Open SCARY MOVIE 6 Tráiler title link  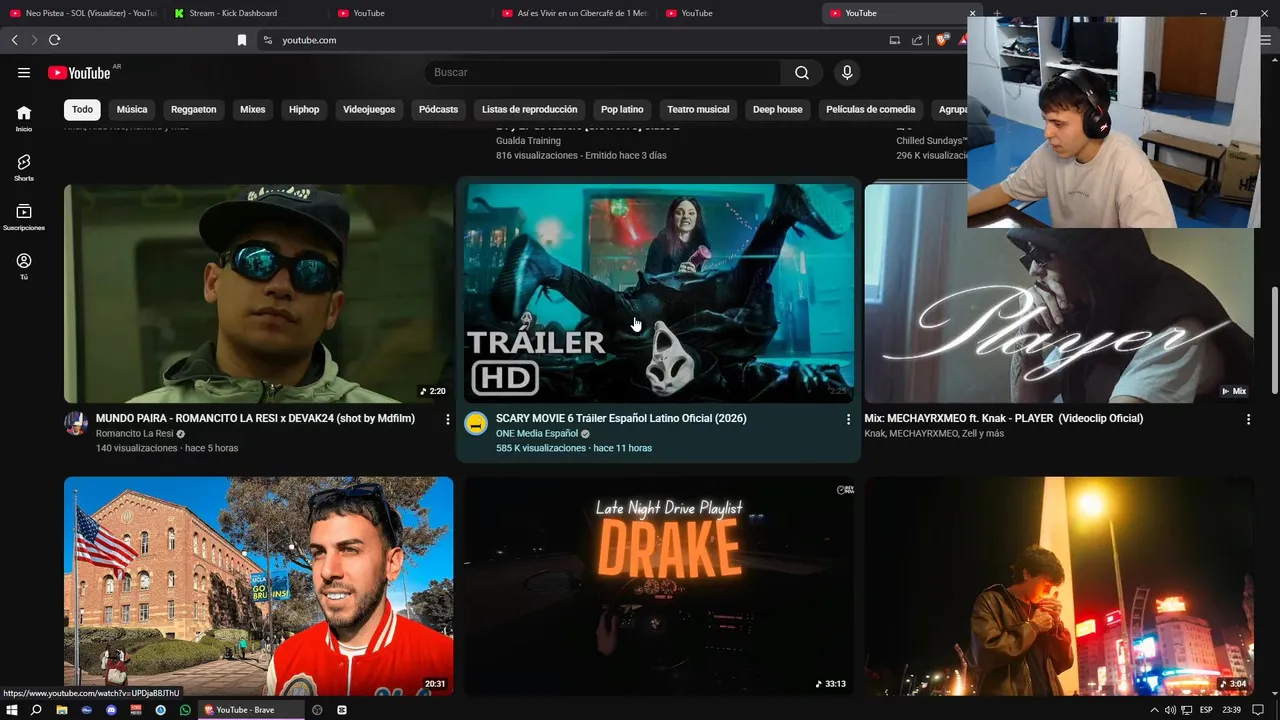click(621, 419)
